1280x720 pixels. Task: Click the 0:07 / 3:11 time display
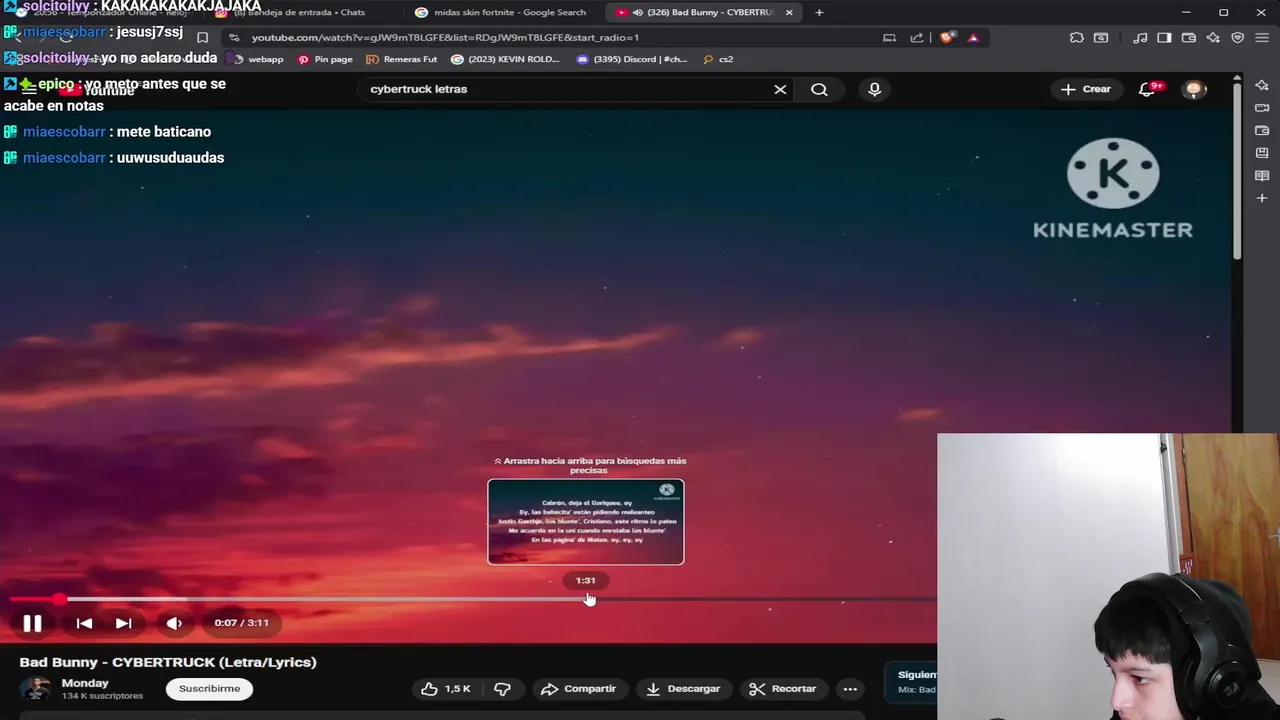pos(241,623)
